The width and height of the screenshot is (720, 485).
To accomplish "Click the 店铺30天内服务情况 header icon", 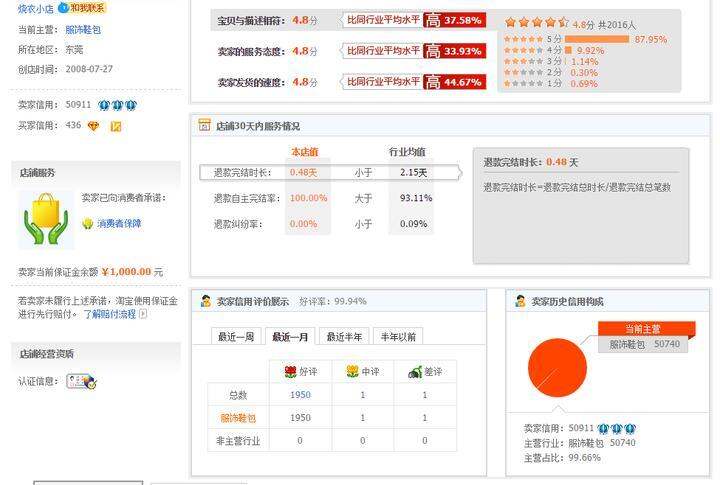I will (204, 125).
